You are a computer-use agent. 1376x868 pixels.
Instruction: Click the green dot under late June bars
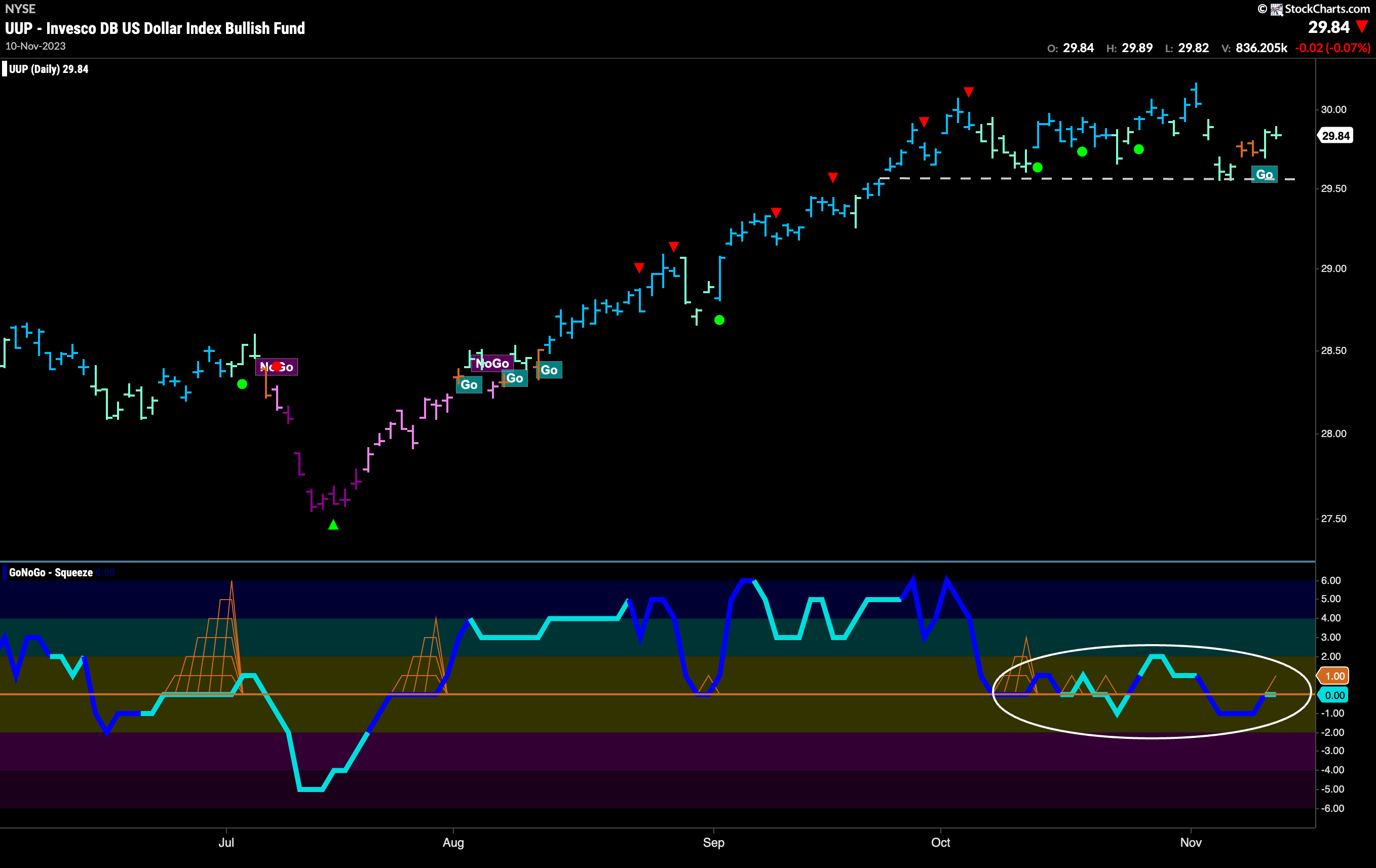point(242,384)
